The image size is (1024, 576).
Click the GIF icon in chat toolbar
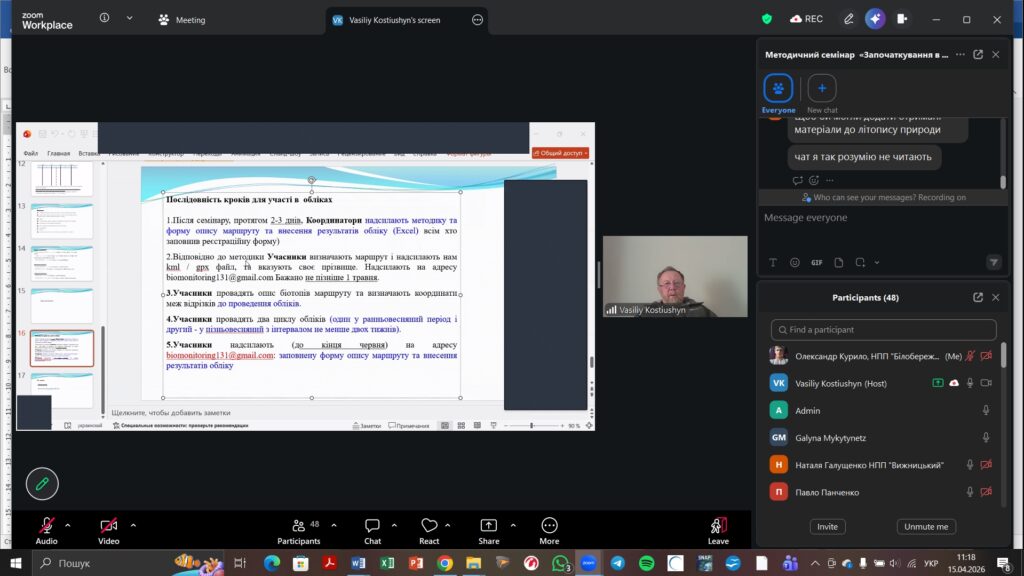pyautogui.click(x=817, y=262)
